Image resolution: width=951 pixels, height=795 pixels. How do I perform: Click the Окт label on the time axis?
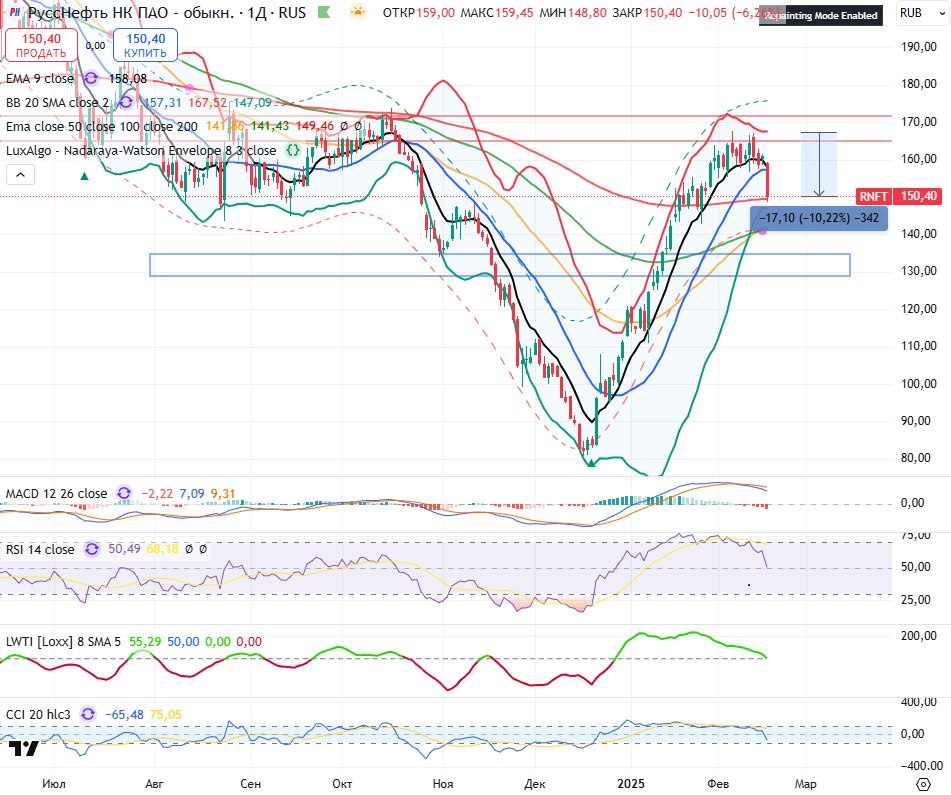tap(342, 783)
